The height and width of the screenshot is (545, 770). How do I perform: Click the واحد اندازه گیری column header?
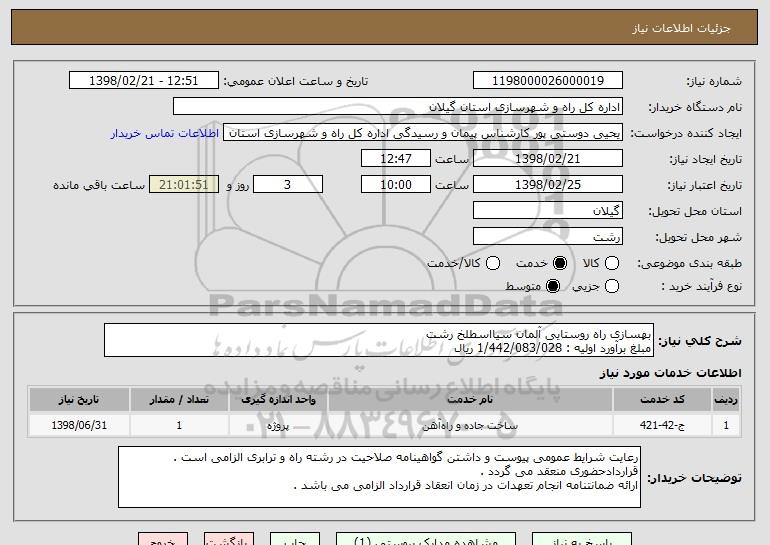278,400
